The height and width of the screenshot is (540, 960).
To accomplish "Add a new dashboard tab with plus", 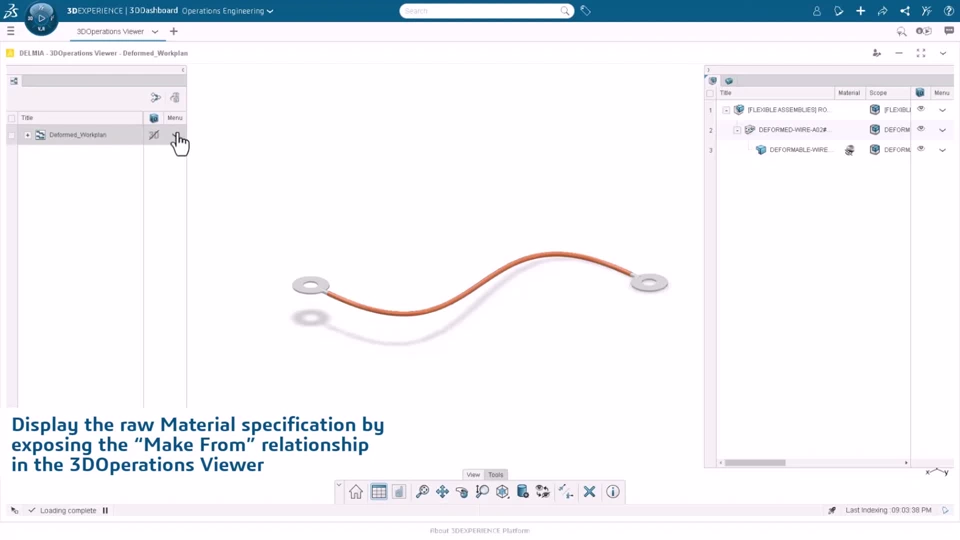I will point(174,31).
